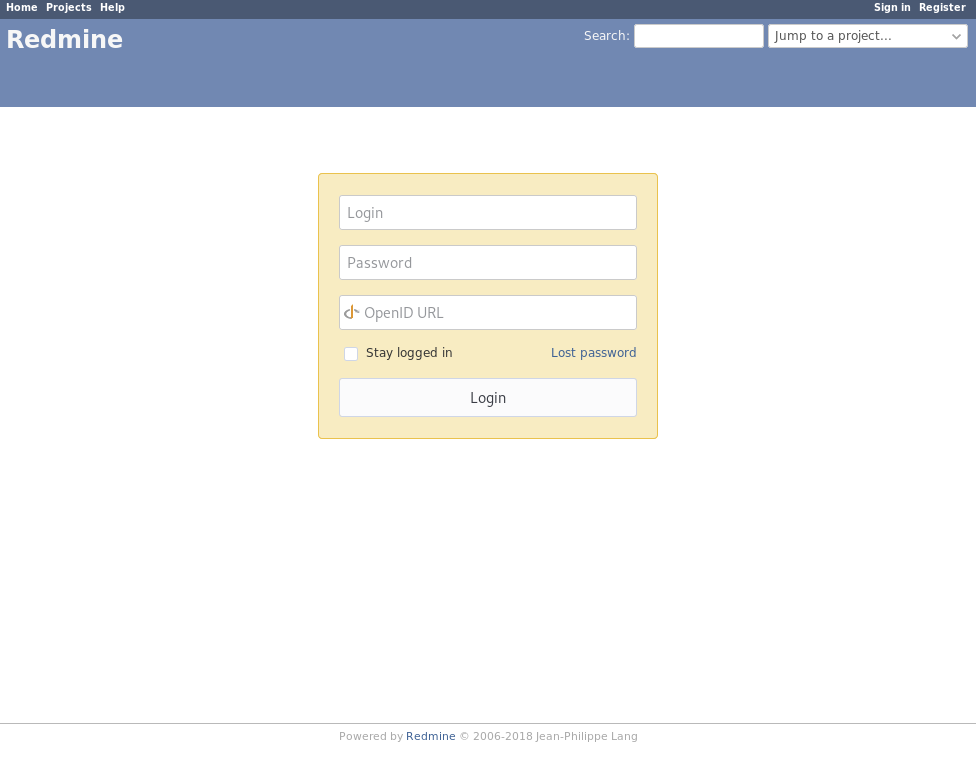Enable the Stay logged in checkbox
The height and width of the screenshot is (762, 976).
tap(351, 354)
